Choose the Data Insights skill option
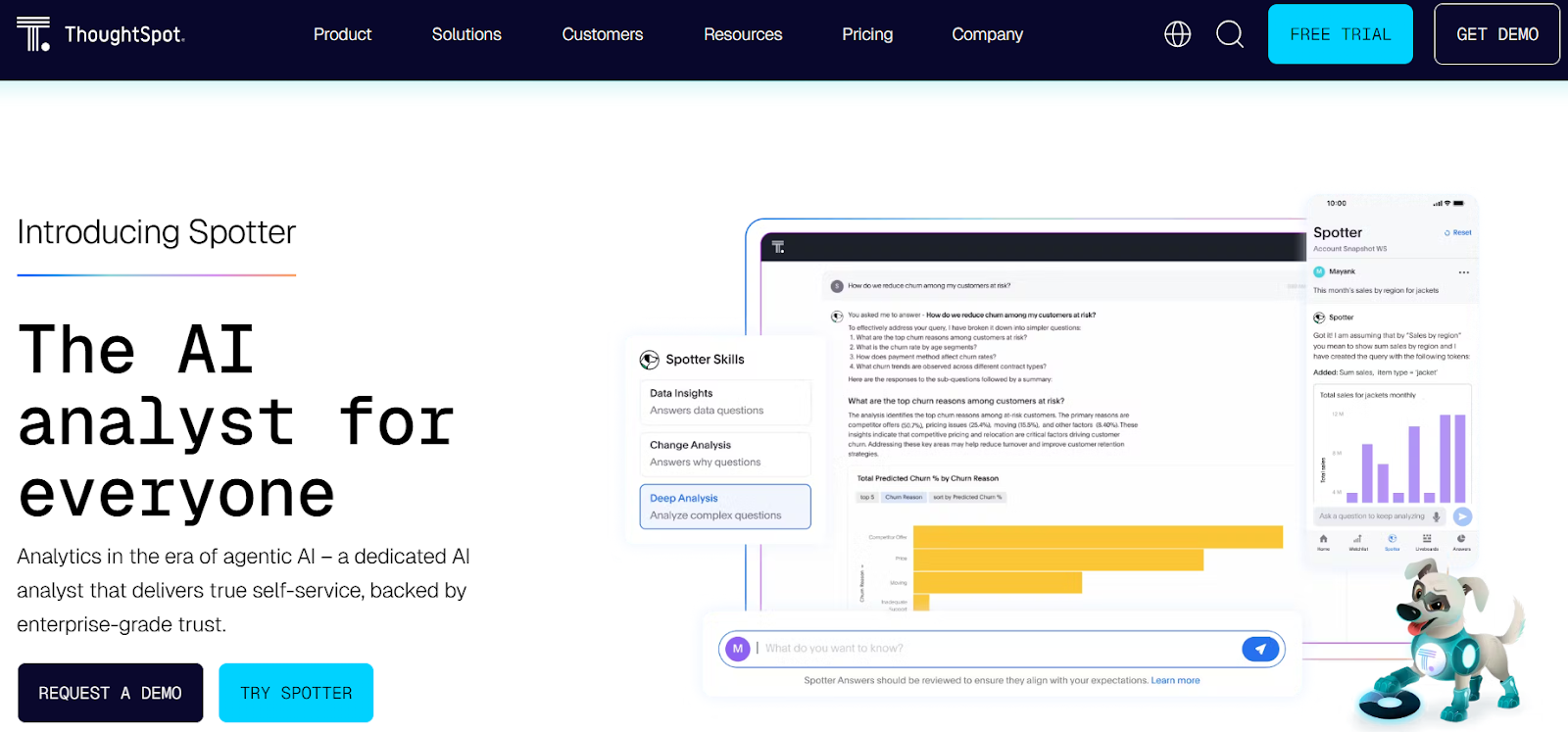 pos(724,402)
